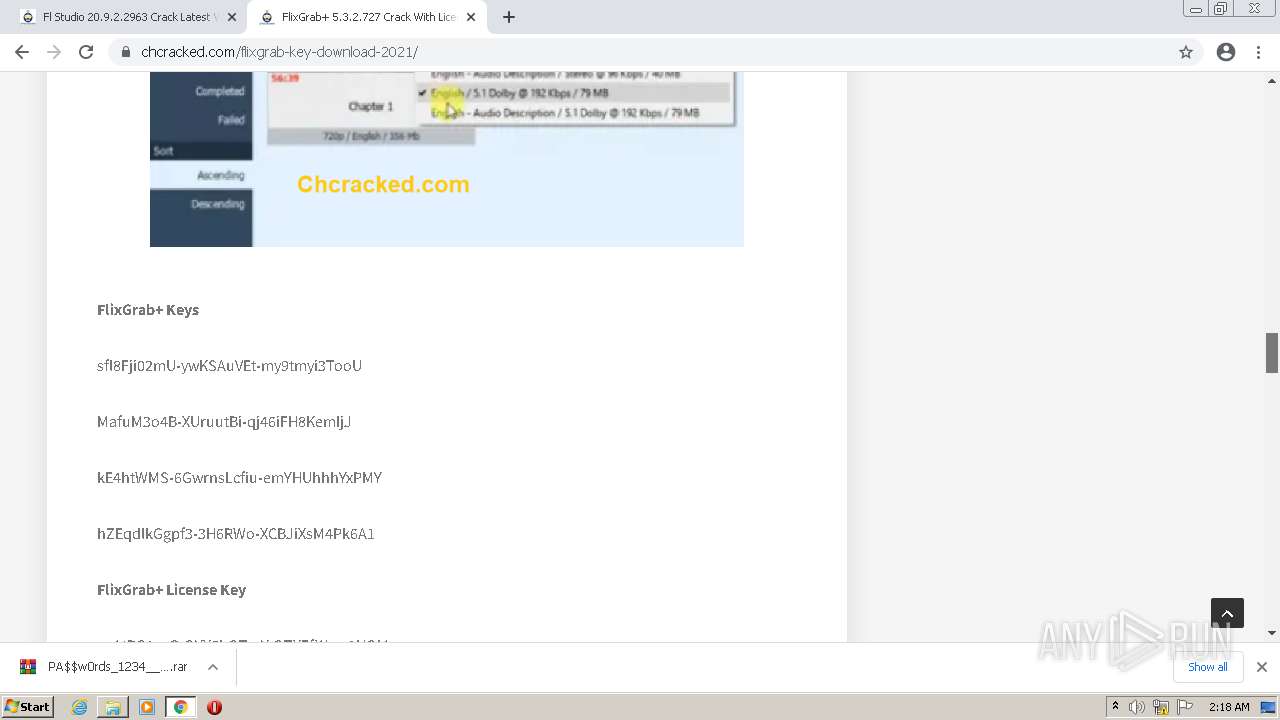Expand the download item options chevron

click(x=212, y=667)
